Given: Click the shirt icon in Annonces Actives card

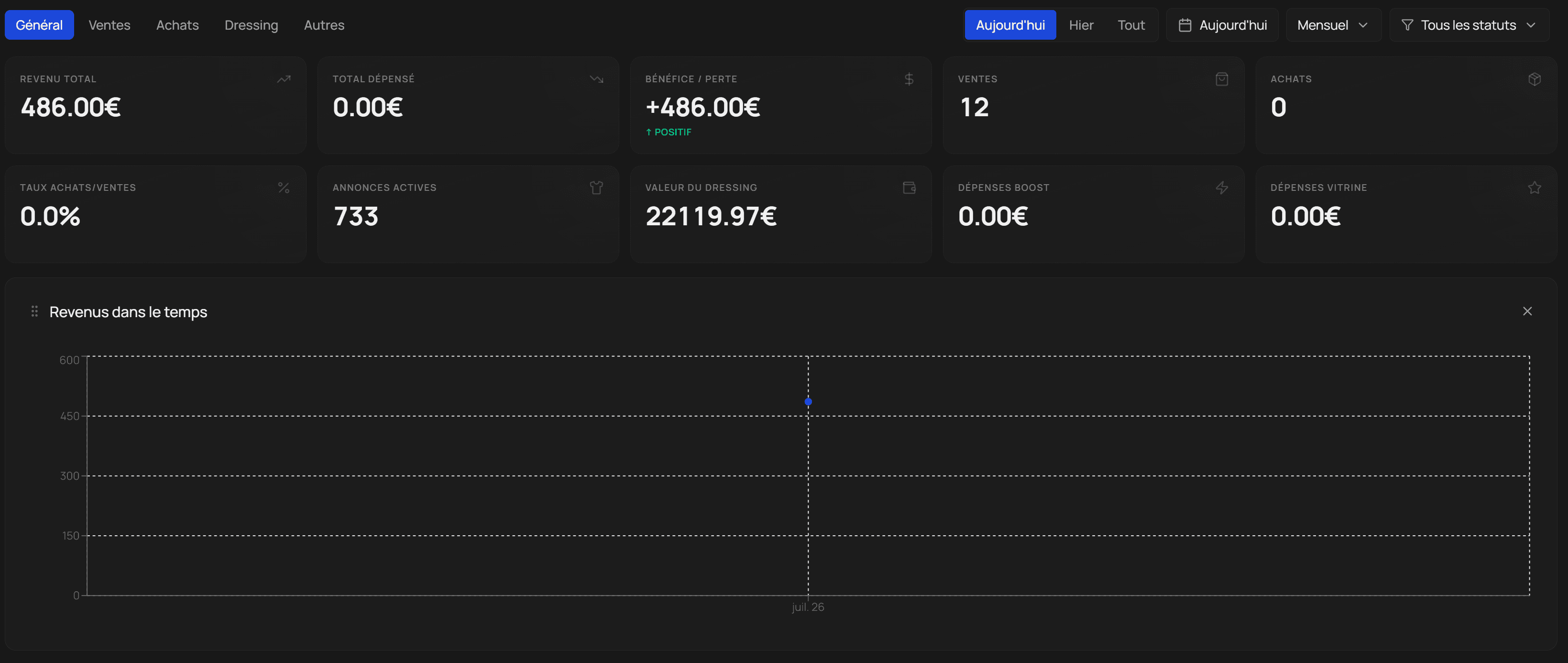Looking at the screenshot, I should 596,188.
